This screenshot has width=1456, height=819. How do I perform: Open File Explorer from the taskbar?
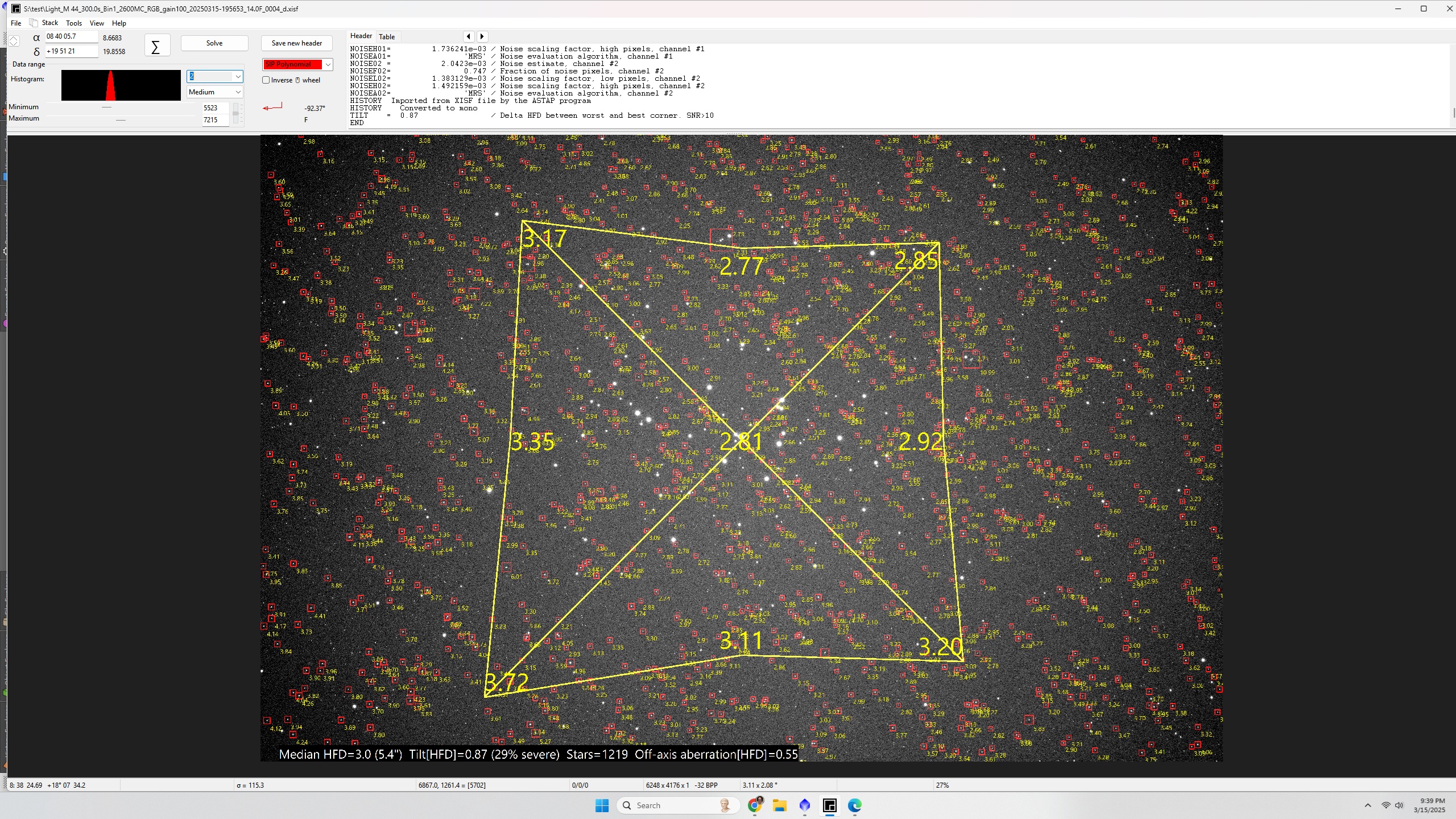[779, 805]
